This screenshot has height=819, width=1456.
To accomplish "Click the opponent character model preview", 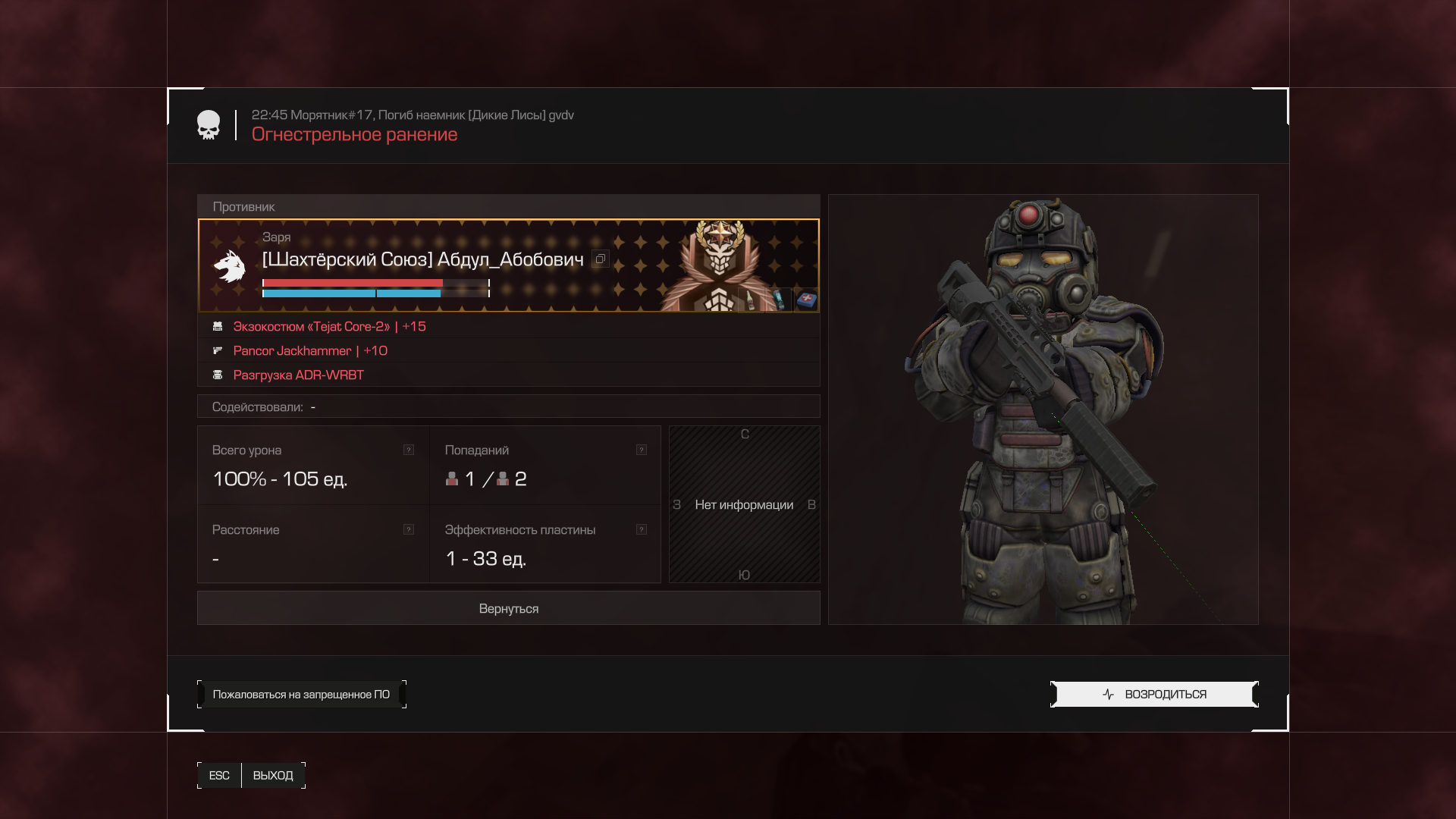I will (x=1043, y=409).
